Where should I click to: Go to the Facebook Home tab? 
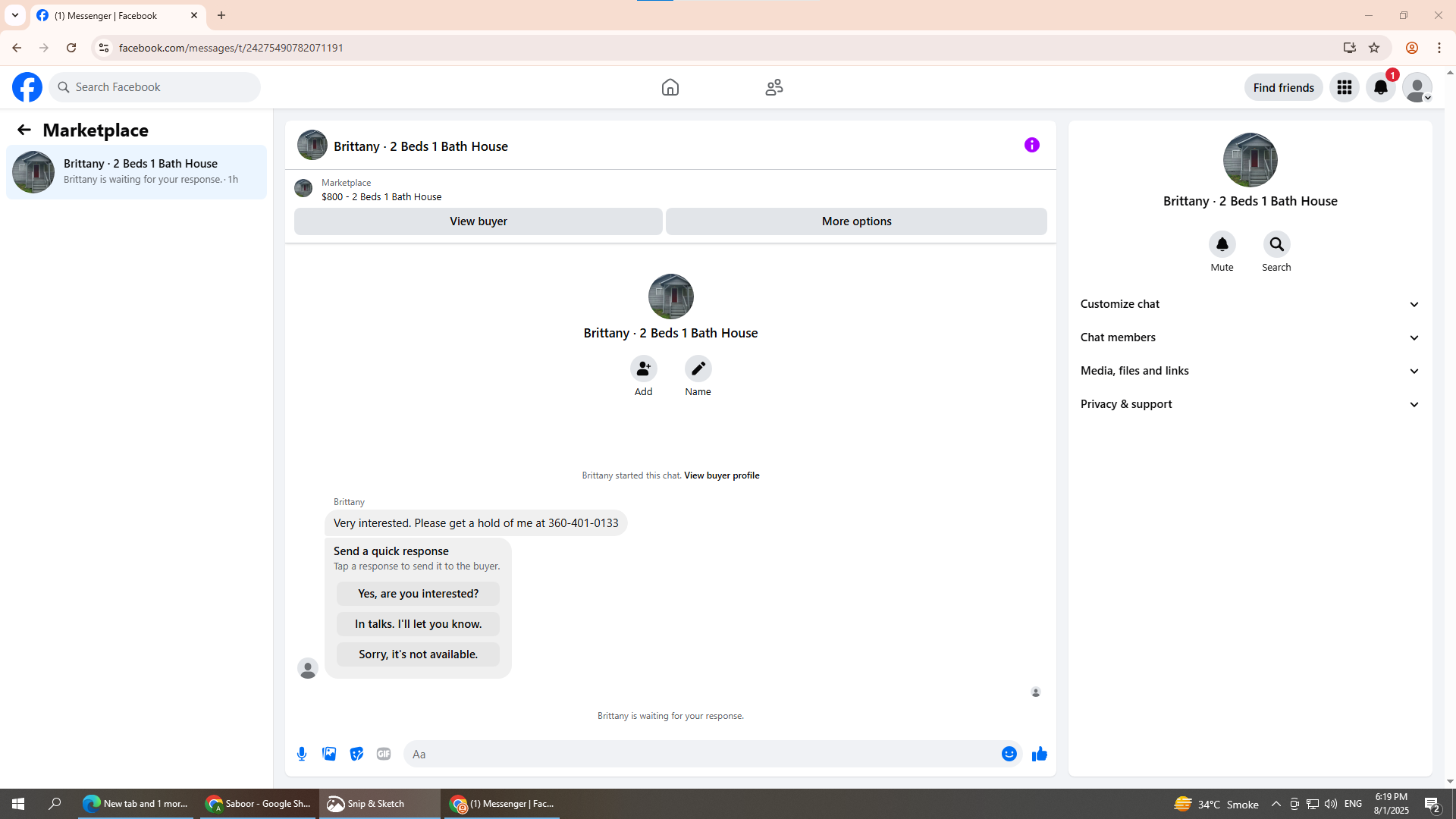[x=670, y=87]
